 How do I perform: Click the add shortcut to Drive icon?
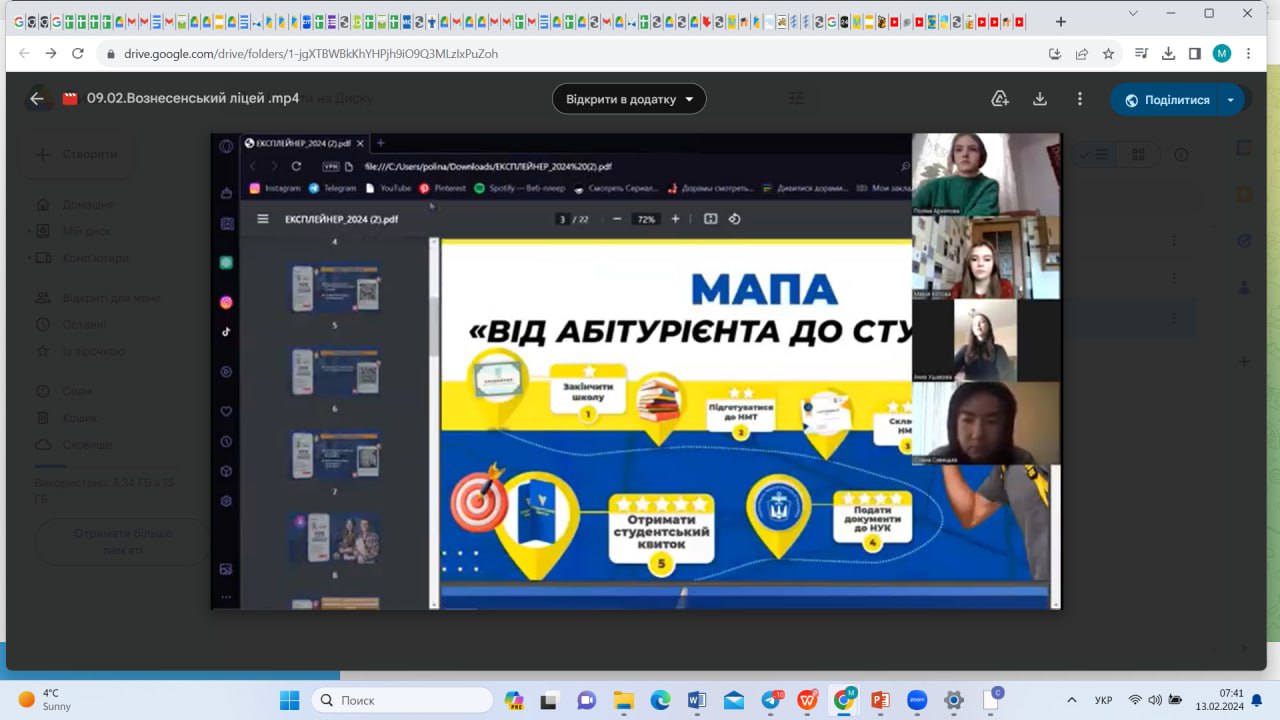[999, 99]
